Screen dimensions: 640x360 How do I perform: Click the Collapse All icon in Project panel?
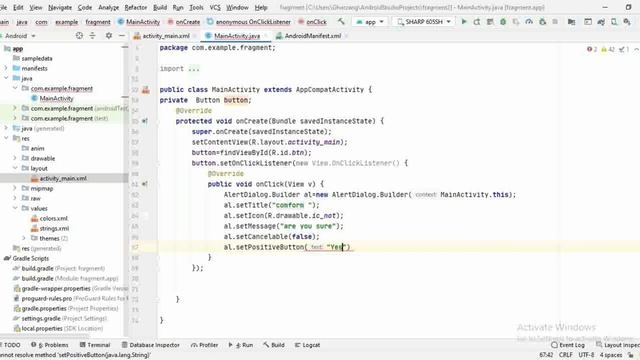pos(92,36)
